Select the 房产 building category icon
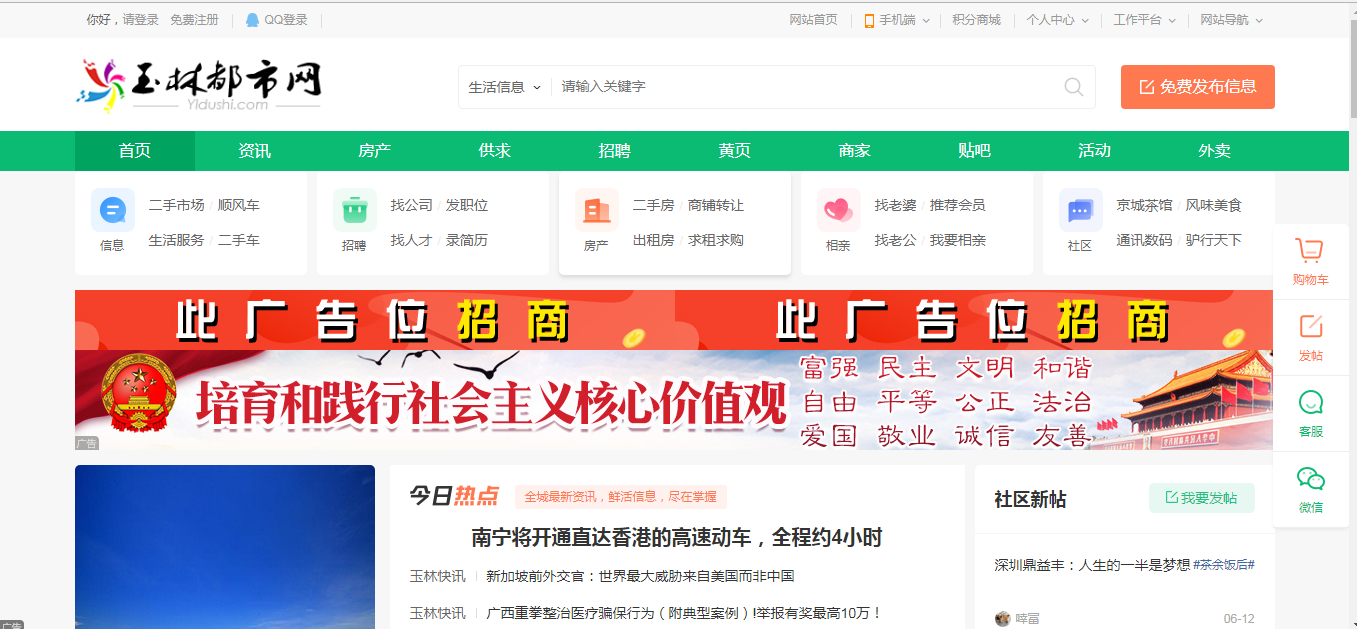This screenshot has height=629, width=1357. pos(596,211)
